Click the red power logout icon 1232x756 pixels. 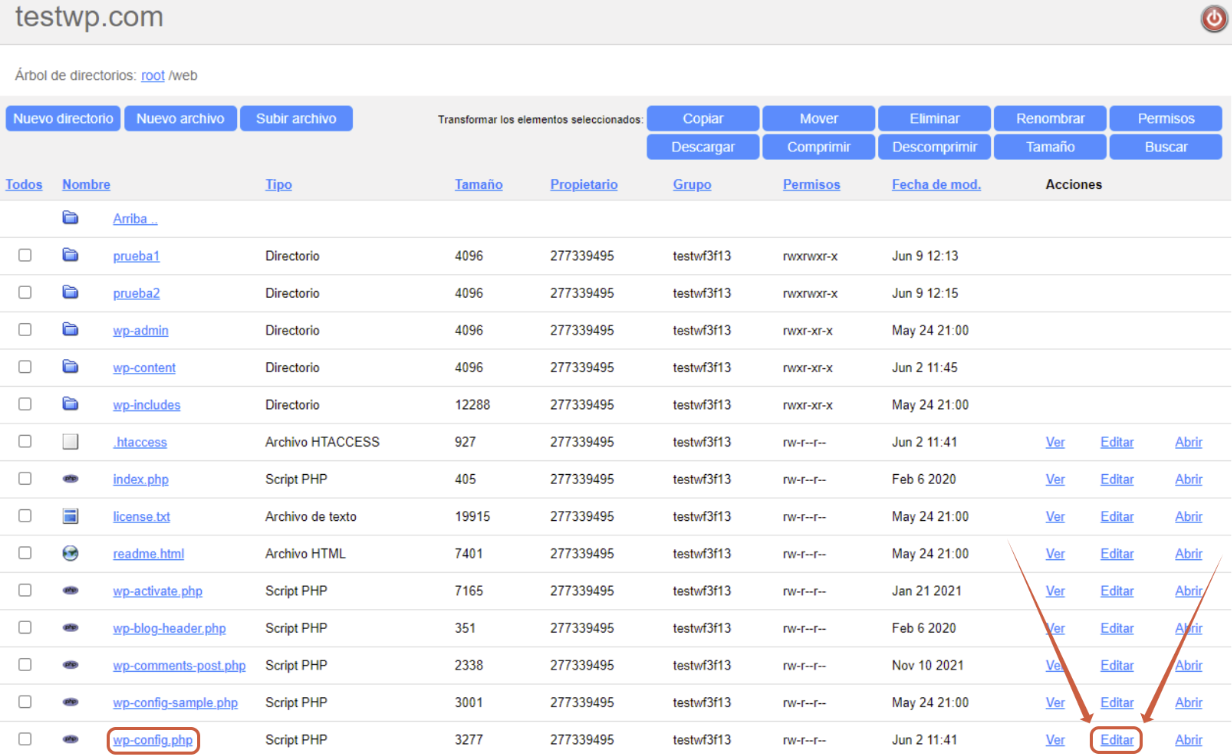(1214, 19)
